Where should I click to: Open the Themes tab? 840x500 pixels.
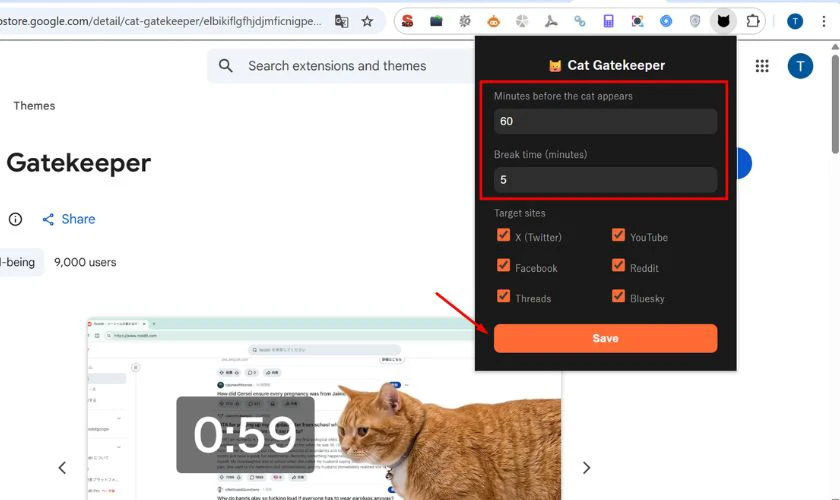pos(34,106)
